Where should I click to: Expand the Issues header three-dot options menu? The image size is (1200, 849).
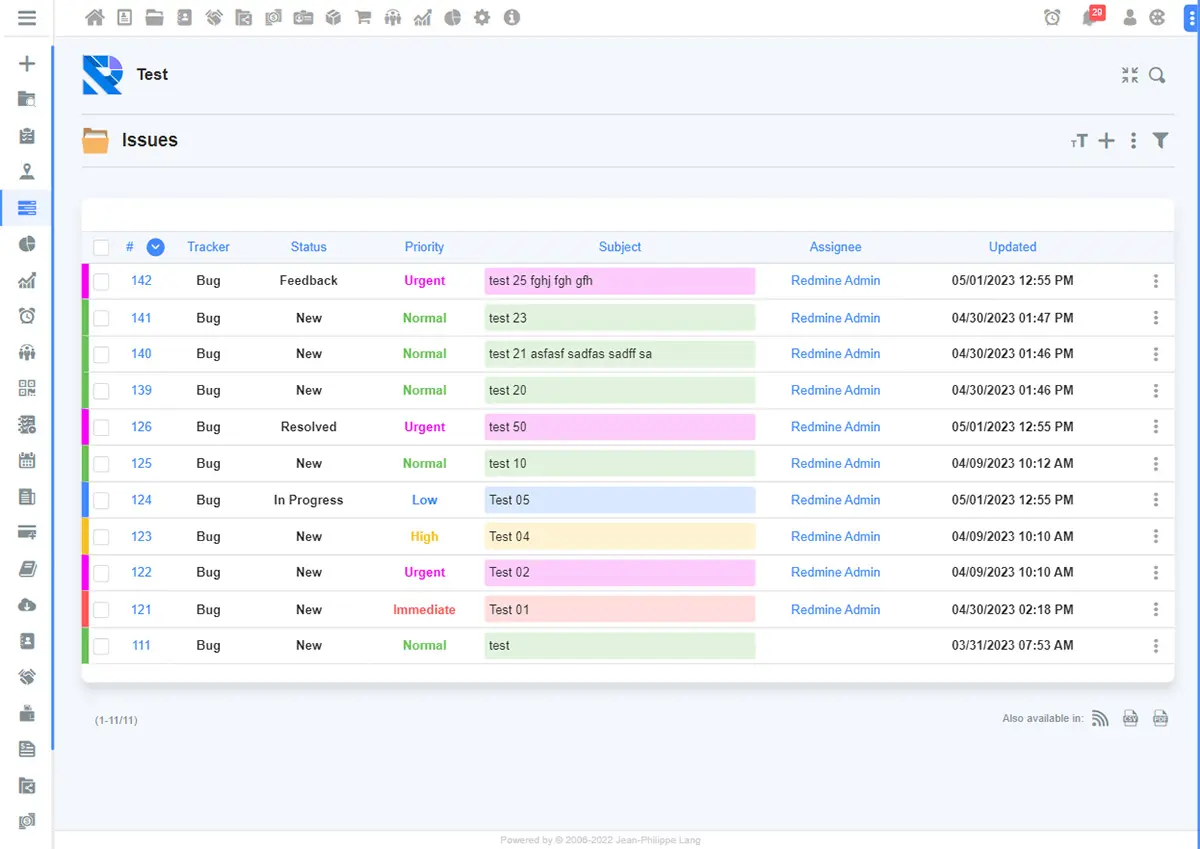[x=1133, y=141]
